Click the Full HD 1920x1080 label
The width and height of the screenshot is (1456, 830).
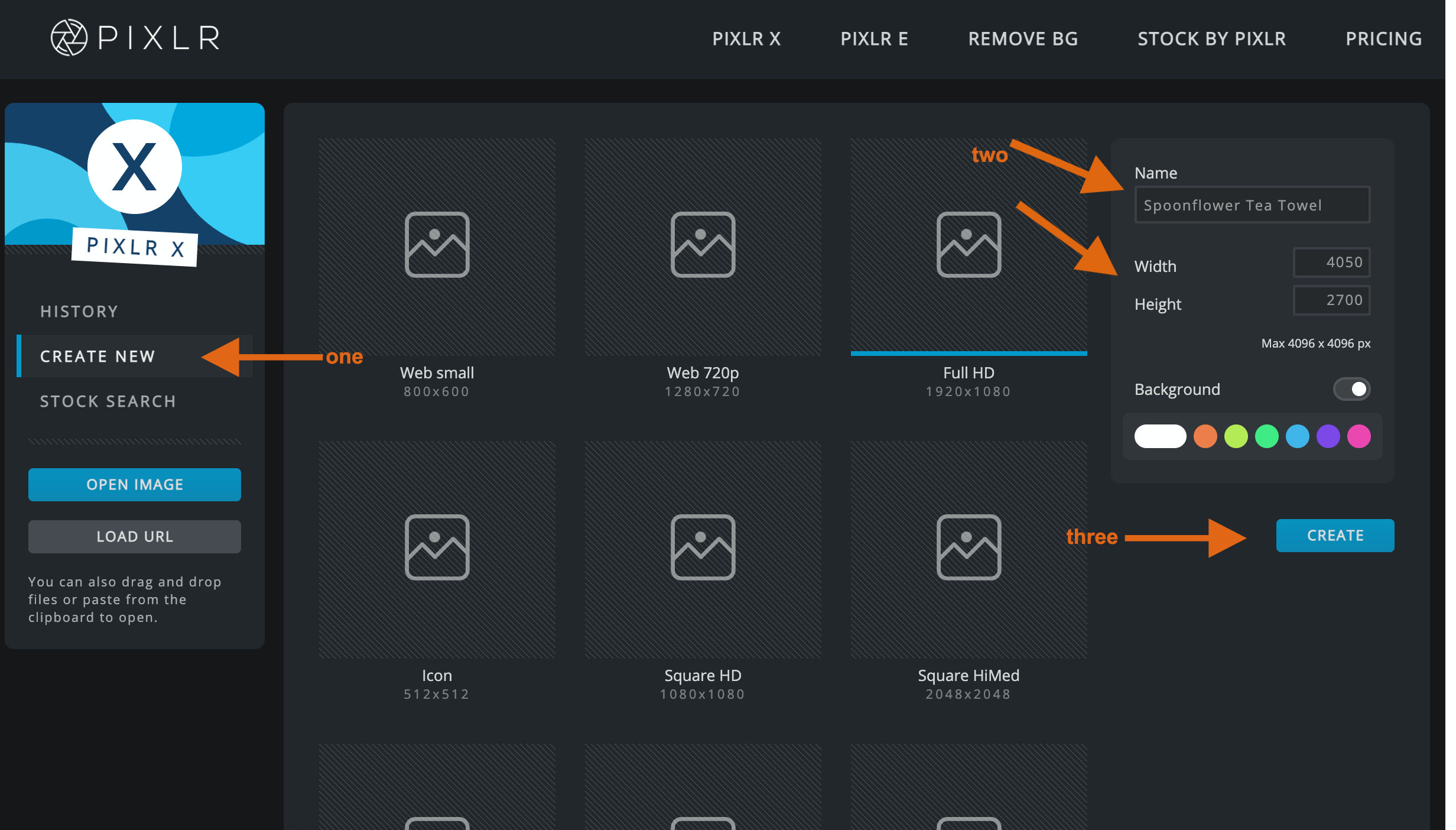[x=968, y=381]
